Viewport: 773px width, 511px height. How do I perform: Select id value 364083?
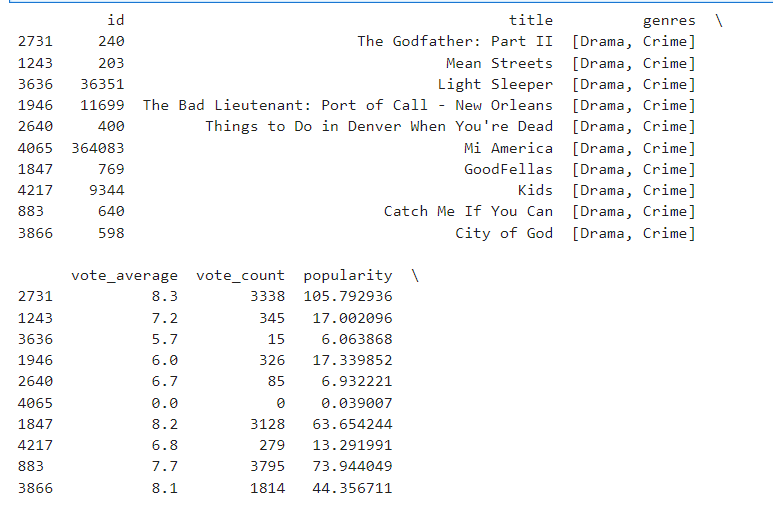coord(98,148)
